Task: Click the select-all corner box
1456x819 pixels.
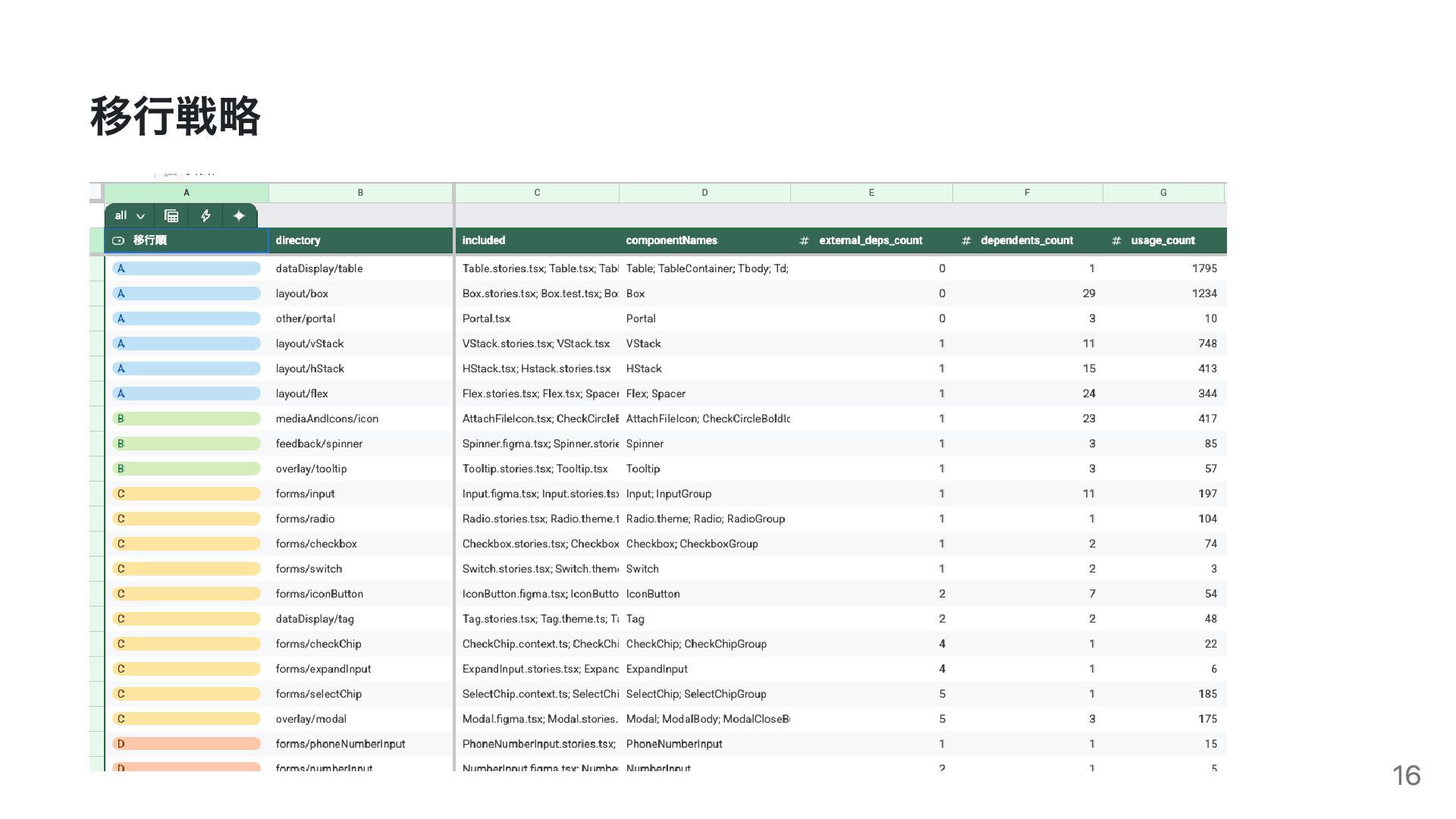Action: tap(96, 193)
